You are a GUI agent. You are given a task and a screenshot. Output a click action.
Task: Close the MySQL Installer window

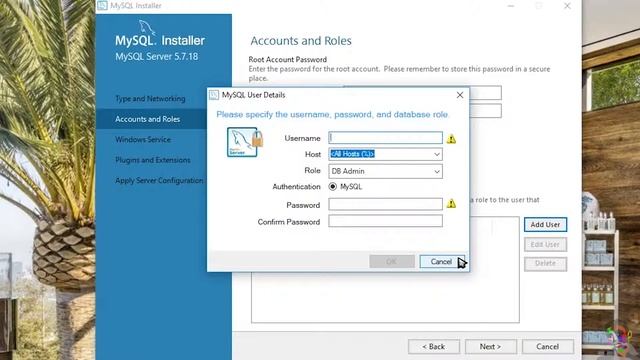567,6
